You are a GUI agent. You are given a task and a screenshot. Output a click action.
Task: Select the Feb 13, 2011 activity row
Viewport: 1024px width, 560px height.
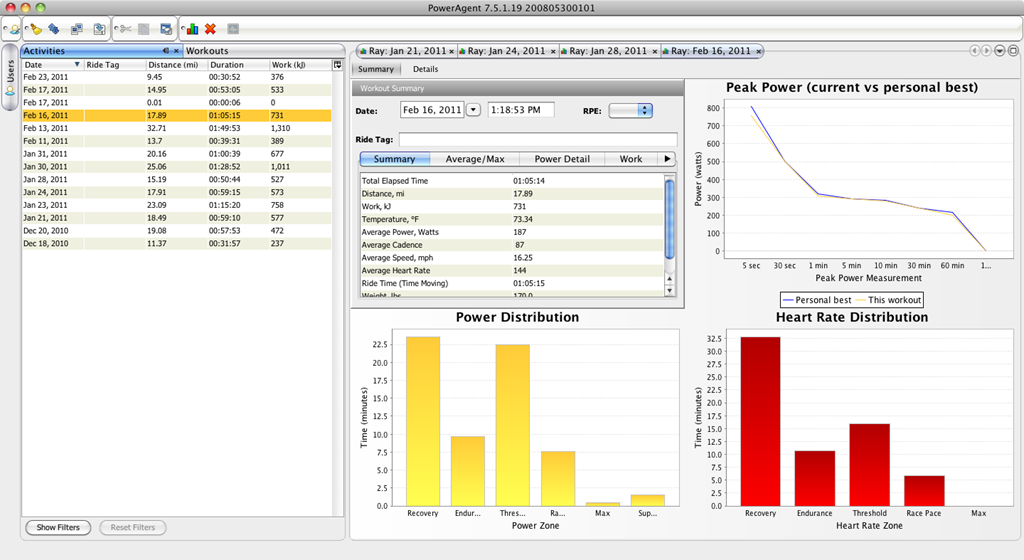pos(176,128)
